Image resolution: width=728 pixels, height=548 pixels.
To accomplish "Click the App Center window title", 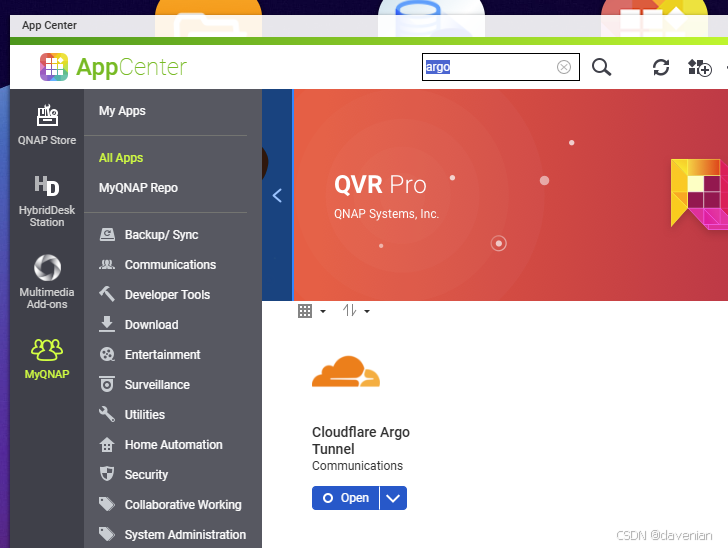I will click(49, 26).
